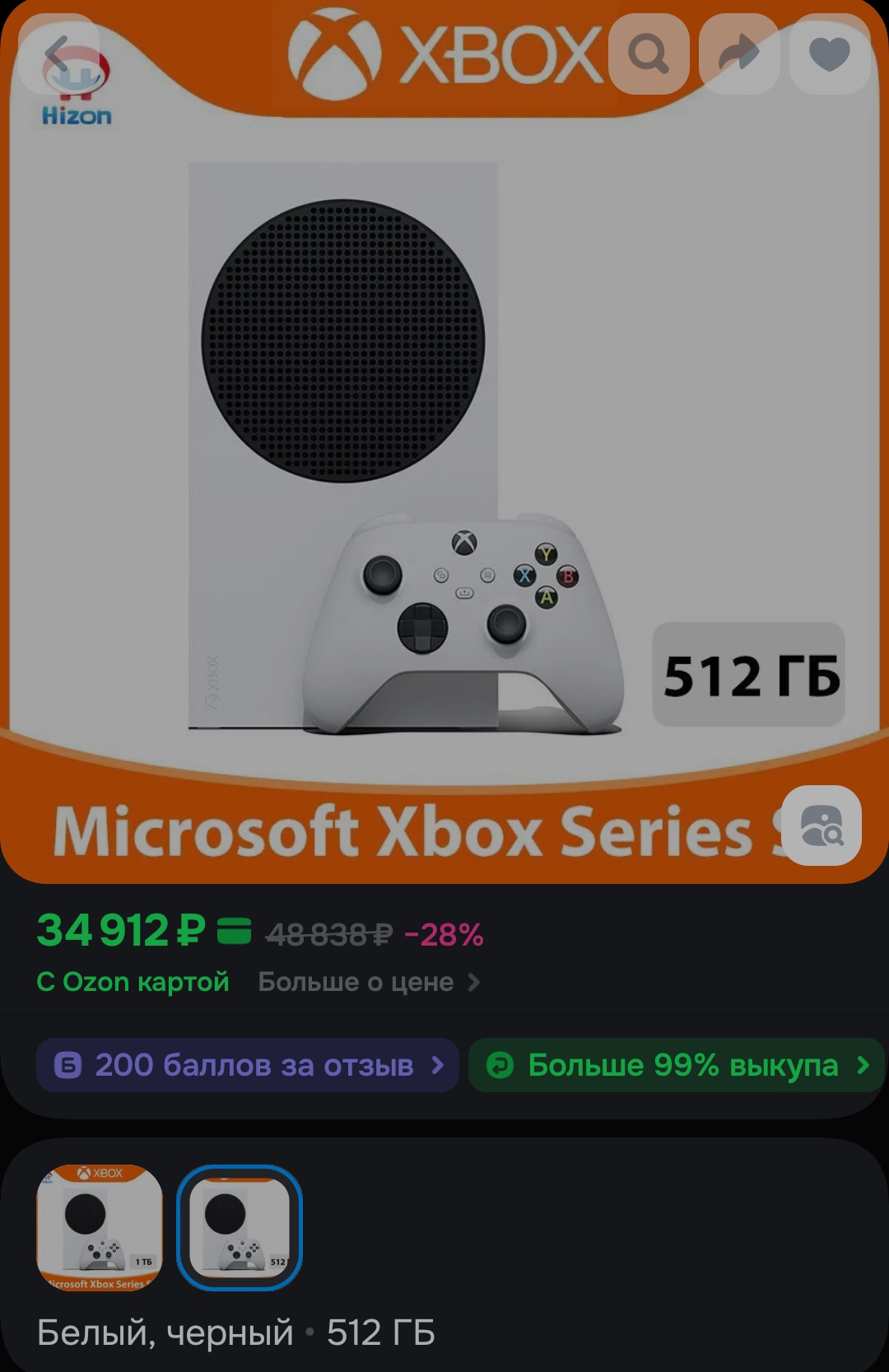The height and width of the screenshot is (1372, 889).
Task: Tap the back arrow icon
Action: 58,54
